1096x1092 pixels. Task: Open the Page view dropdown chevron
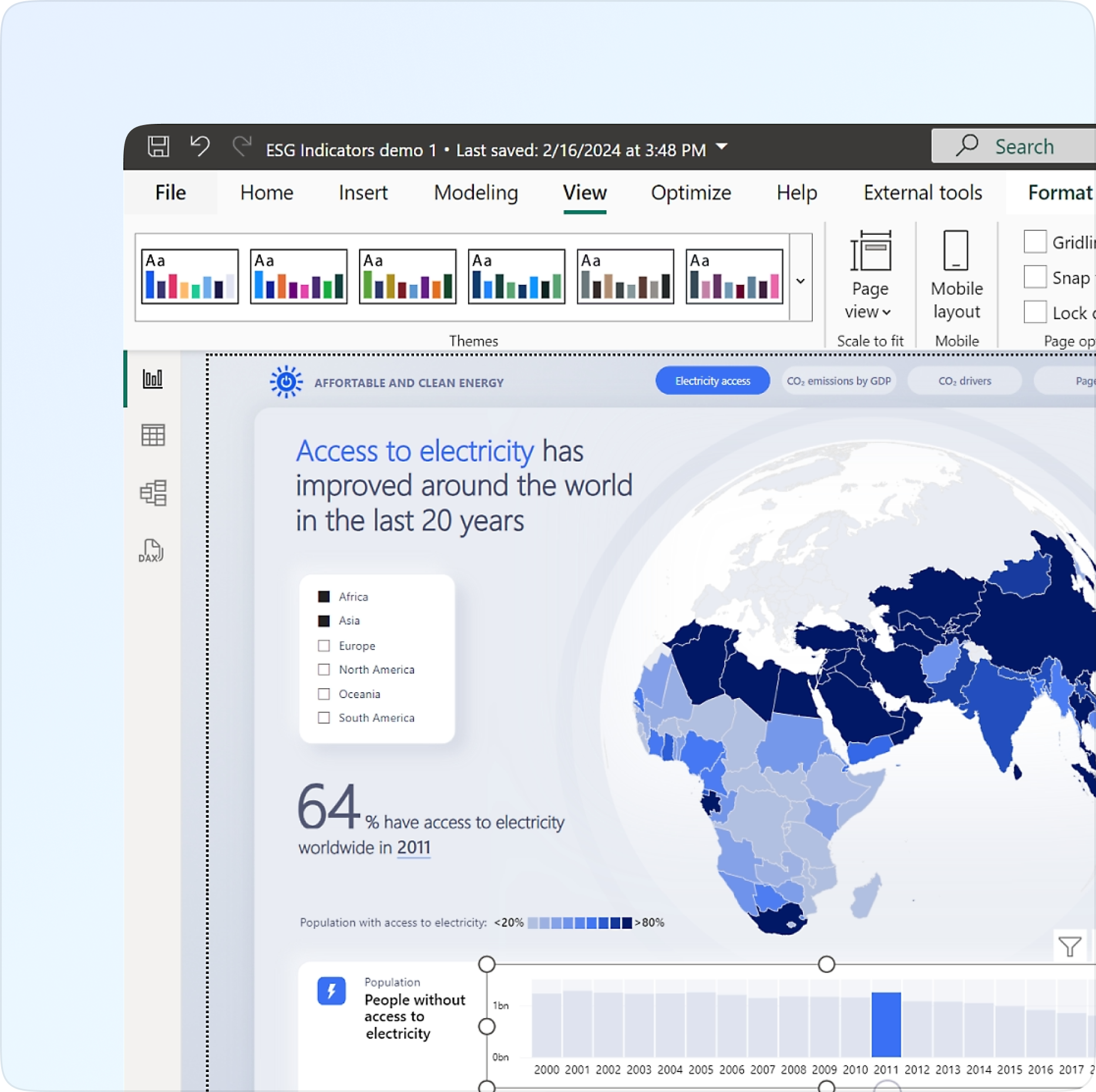(x=887, y=312)
